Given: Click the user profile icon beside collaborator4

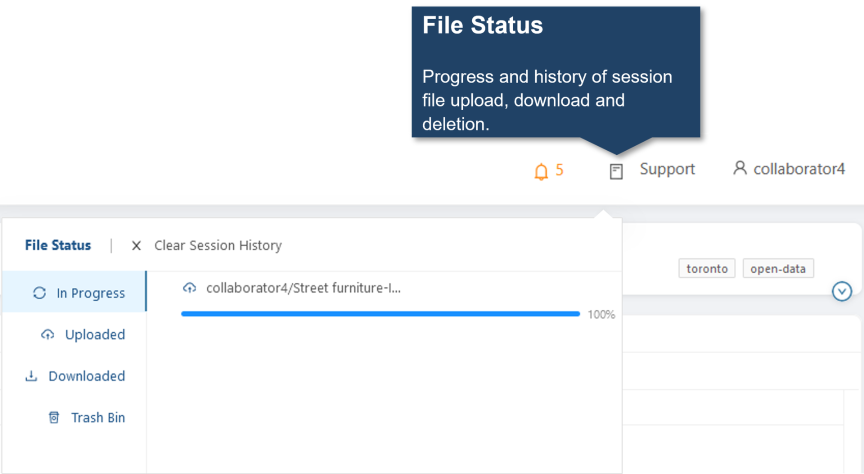Looking at the screenshot, I should coord(739,168).
